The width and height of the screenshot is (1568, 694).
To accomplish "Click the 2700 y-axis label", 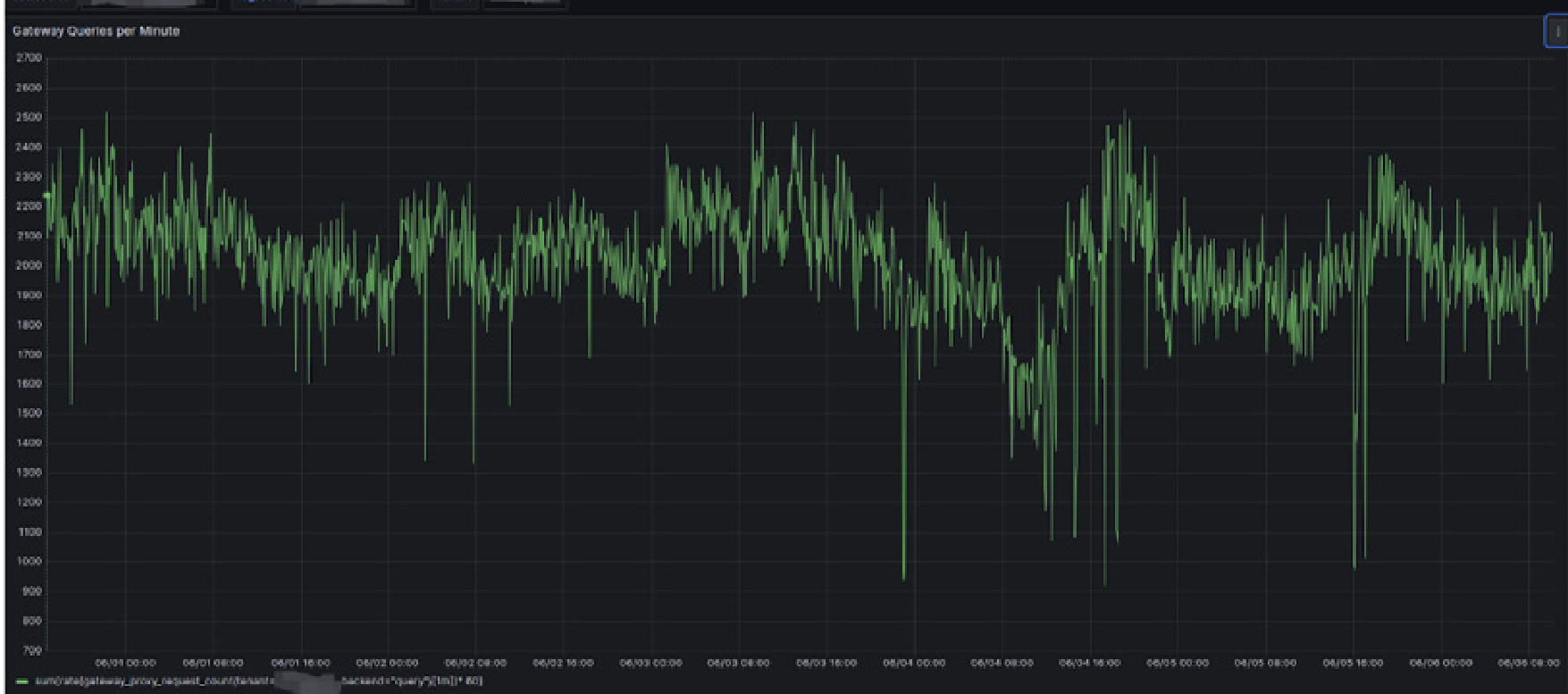I will pyautogui.click(x=29, y=58).
